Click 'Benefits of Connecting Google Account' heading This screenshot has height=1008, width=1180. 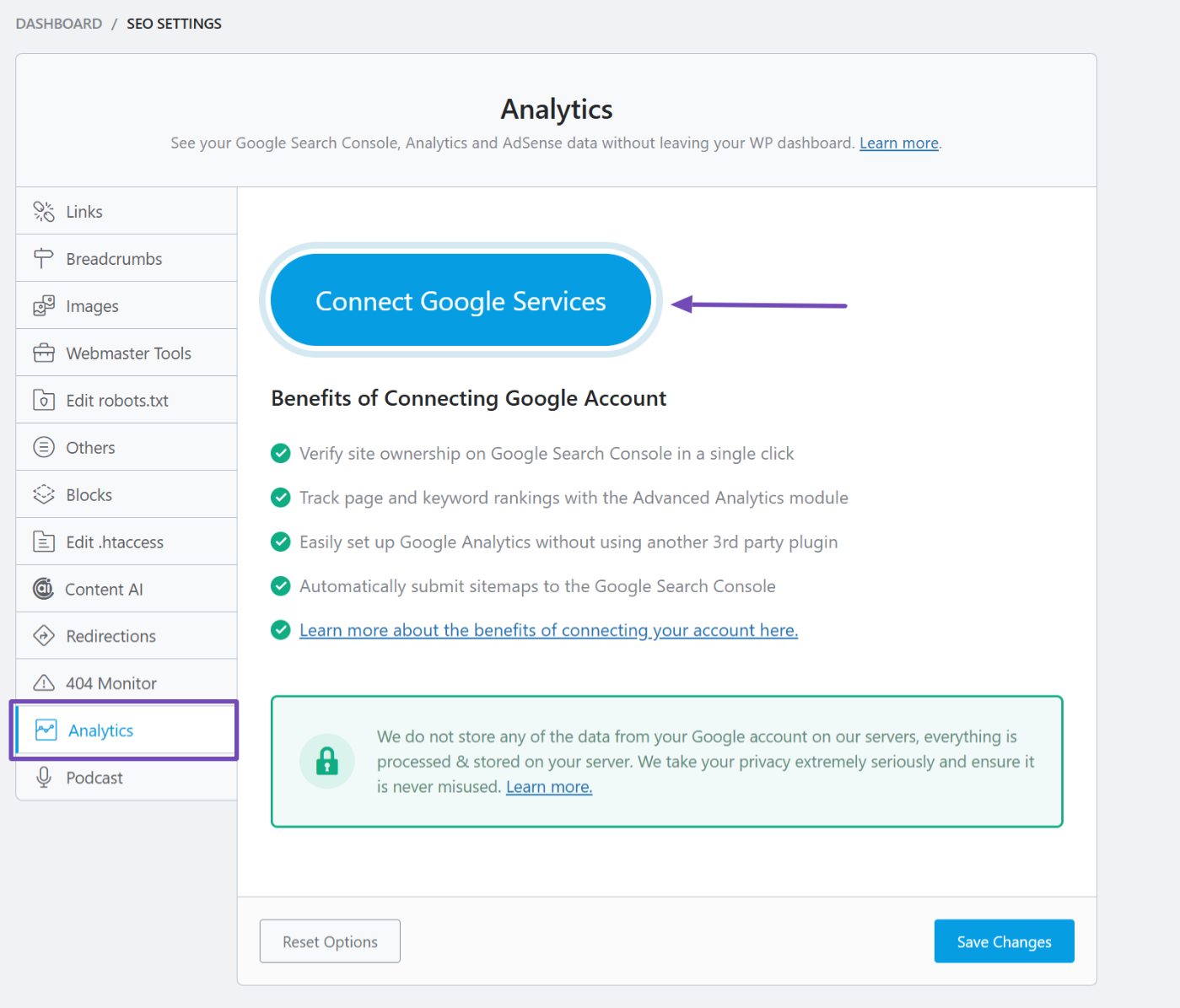[468, 398]
